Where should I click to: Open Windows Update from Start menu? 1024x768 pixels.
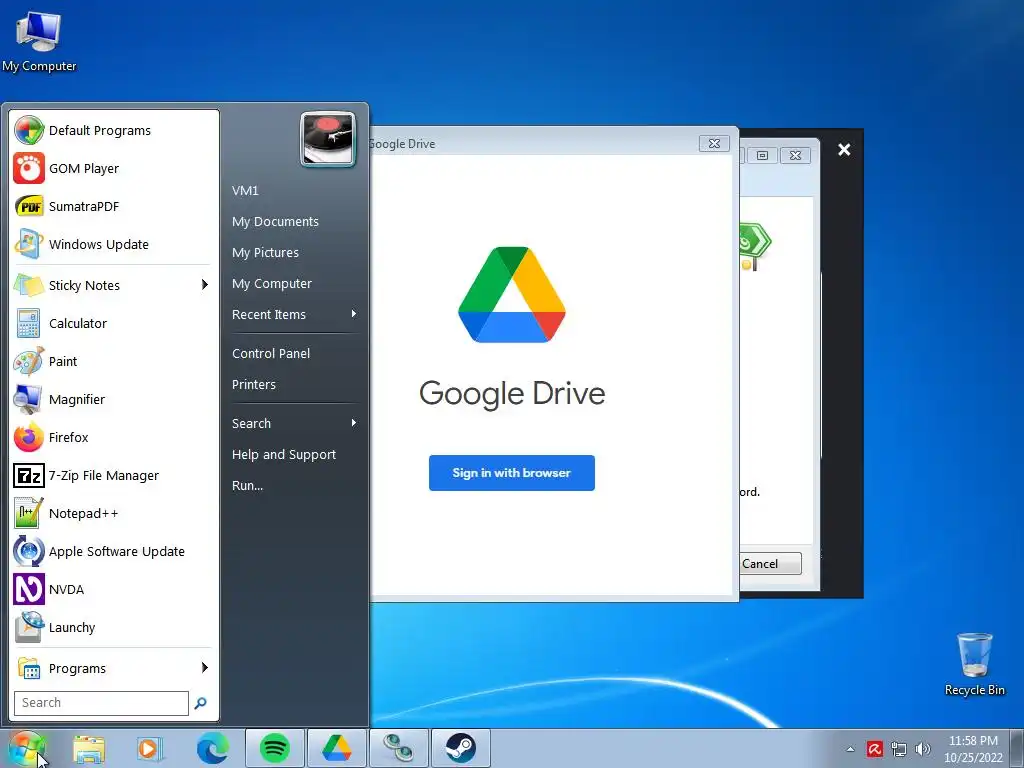click(x=114, y=244)
